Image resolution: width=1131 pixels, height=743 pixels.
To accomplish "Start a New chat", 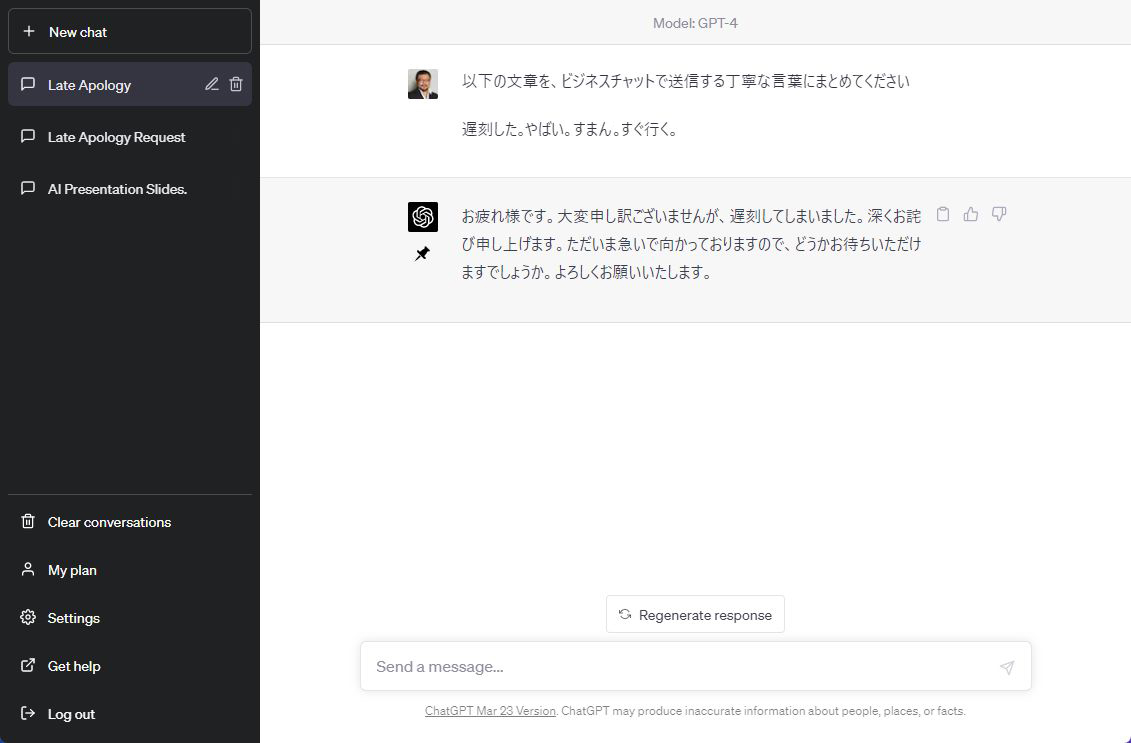I will click(130, 32).
